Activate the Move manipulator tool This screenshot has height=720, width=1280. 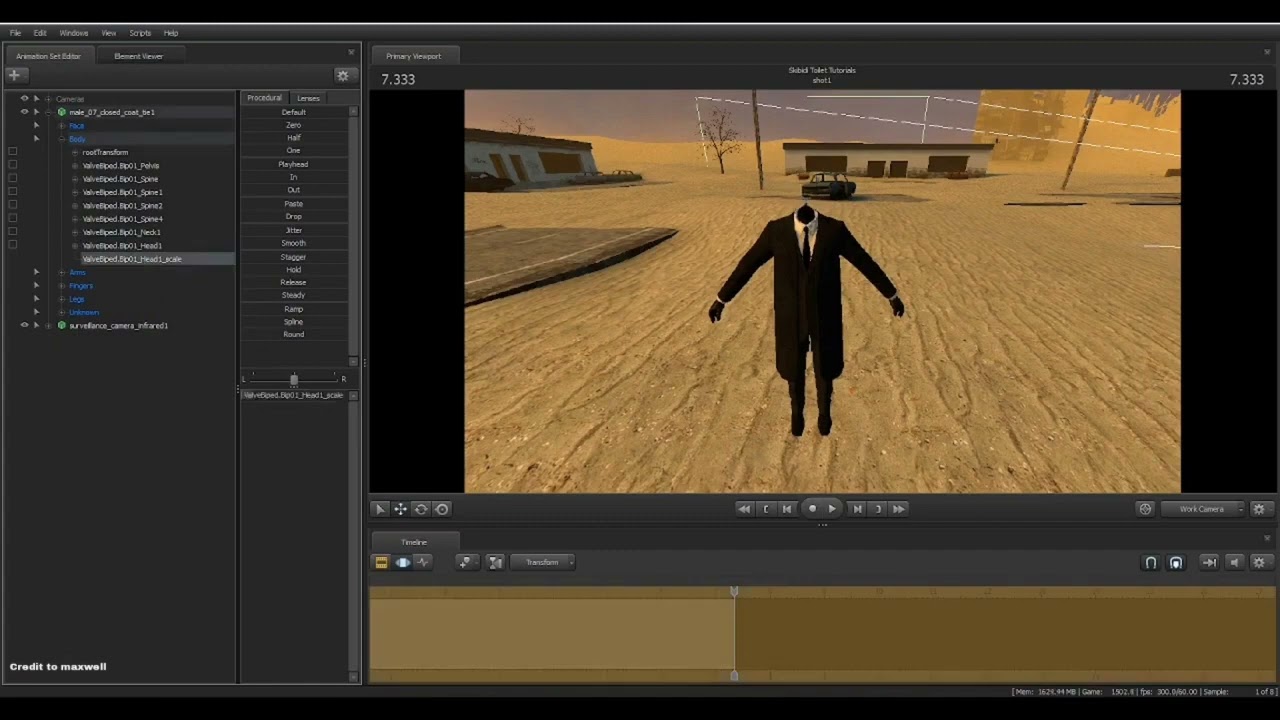pos(400,509)
